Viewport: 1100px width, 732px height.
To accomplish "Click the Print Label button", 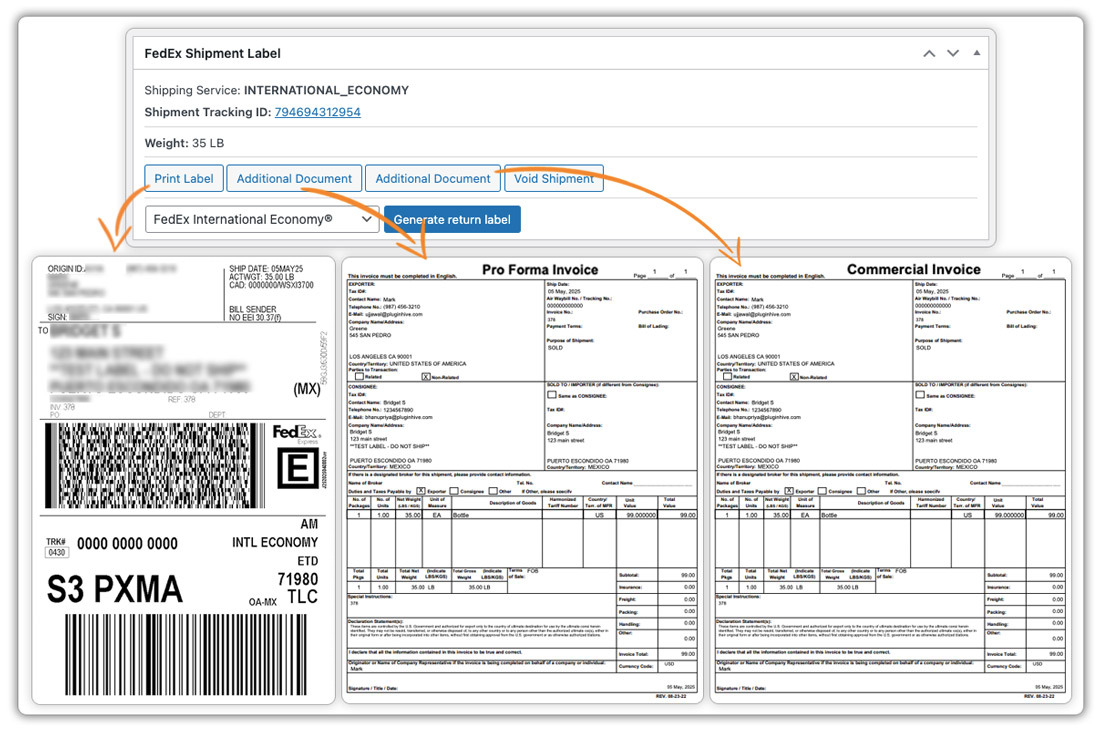I will (x=183, y=178).
